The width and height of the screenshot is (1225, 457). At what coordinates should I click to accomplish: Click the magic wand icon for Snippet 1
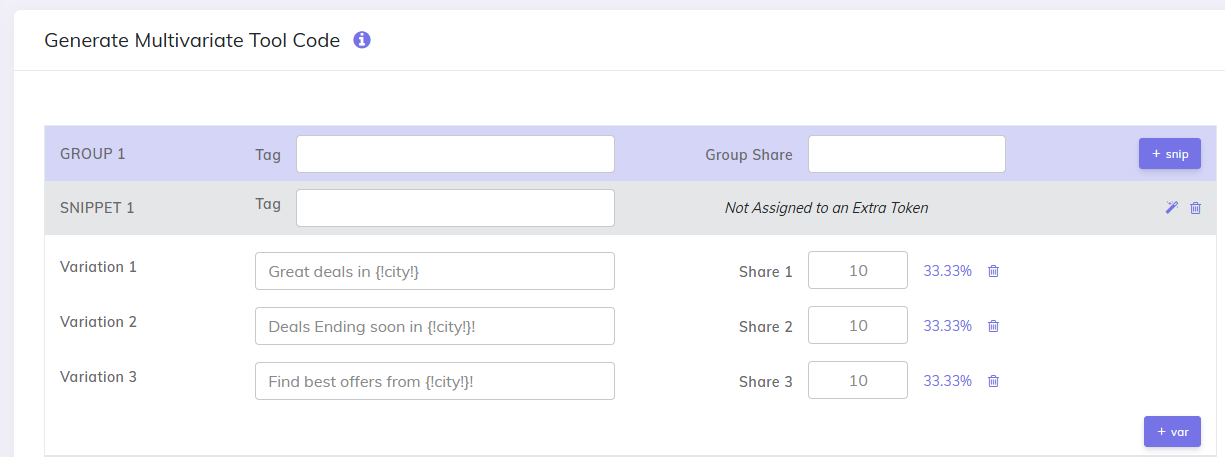click(x=1172, y=208)
